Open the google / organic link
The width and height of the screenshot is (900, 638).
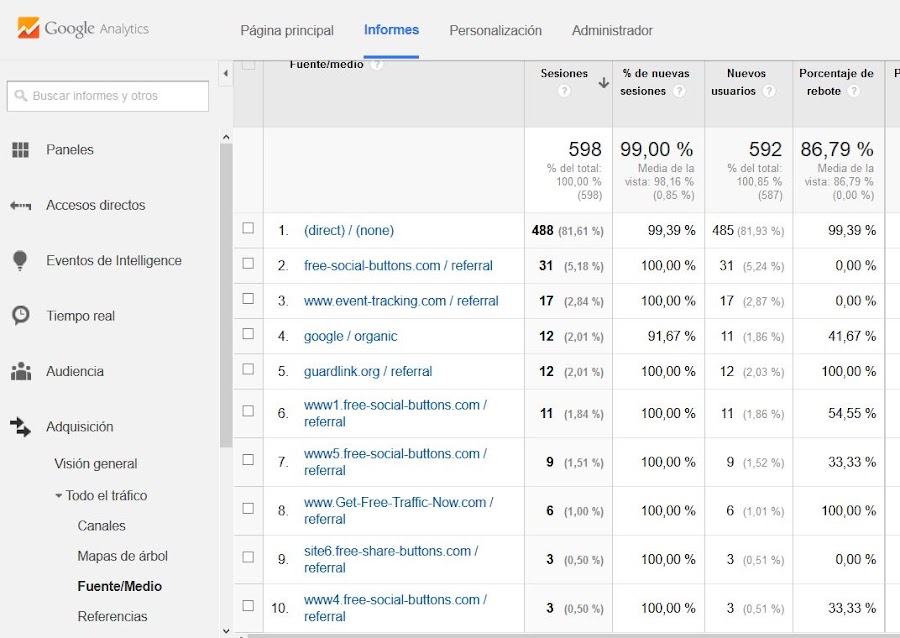click(x=351, y=336)
